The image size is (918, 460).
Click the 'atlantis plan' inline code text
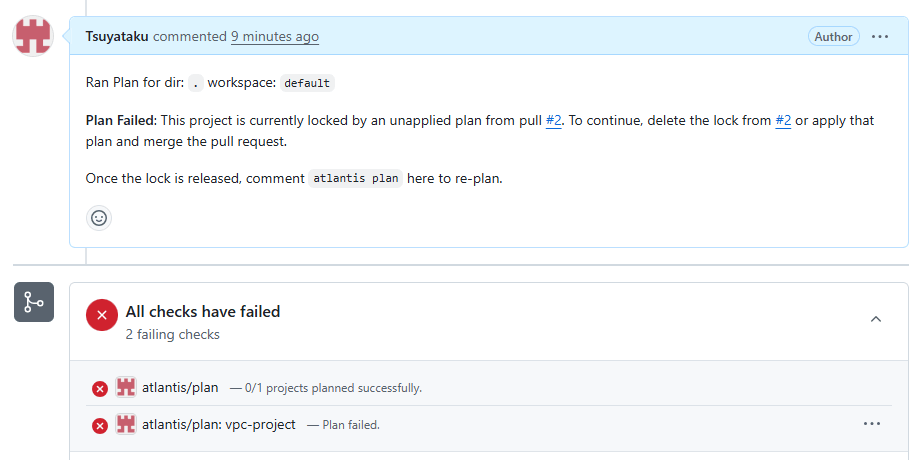(x=355, y=179)
